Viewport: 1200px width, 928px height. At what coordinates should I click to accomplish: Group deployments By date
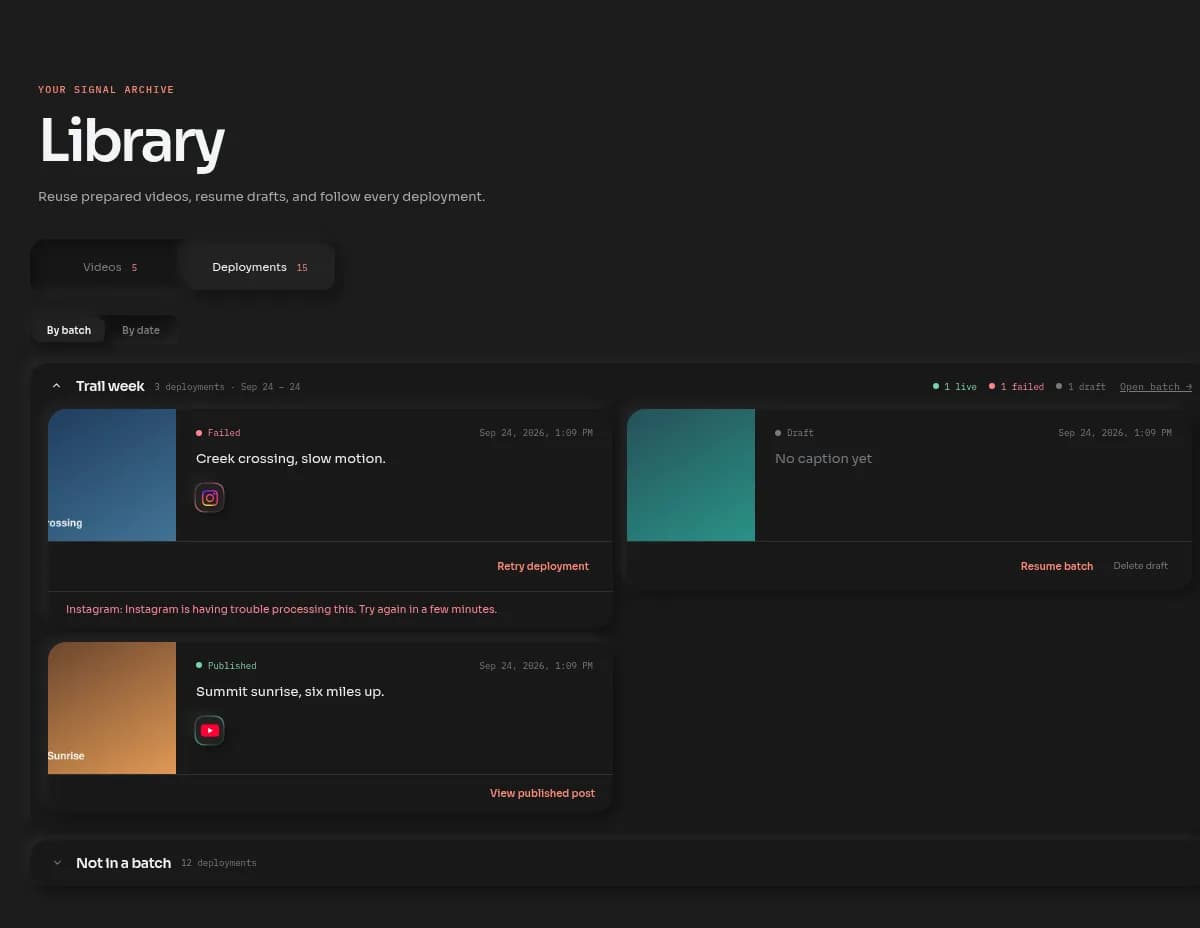click(141, 330)
